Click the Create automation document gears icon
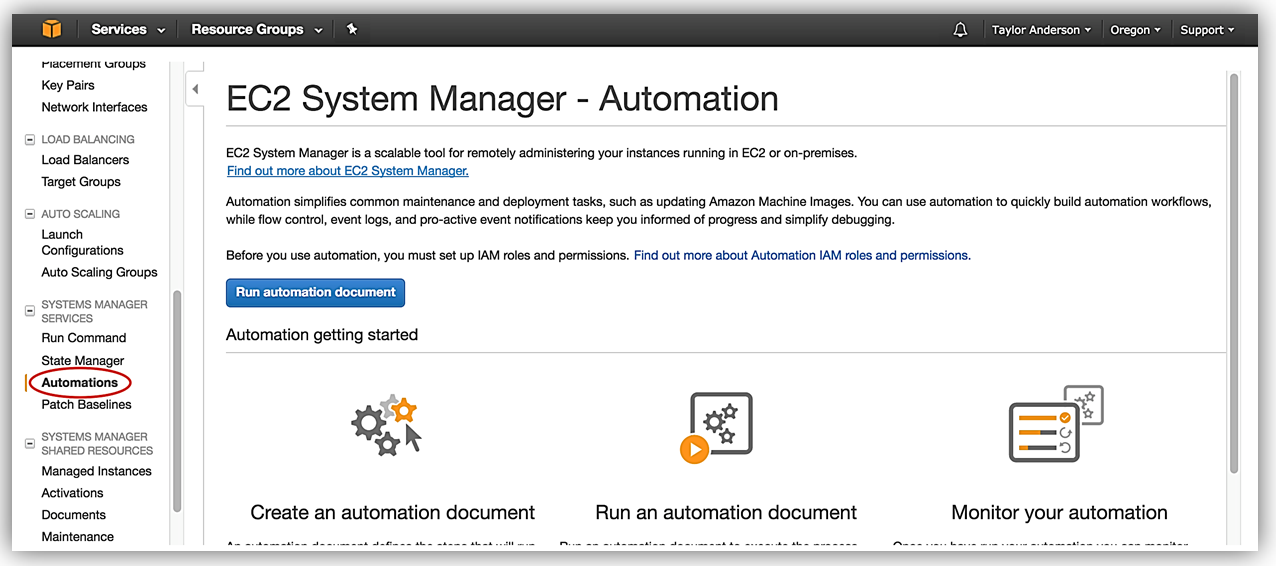Viewport: 1276px width, 566px height. tap(387, 425)
